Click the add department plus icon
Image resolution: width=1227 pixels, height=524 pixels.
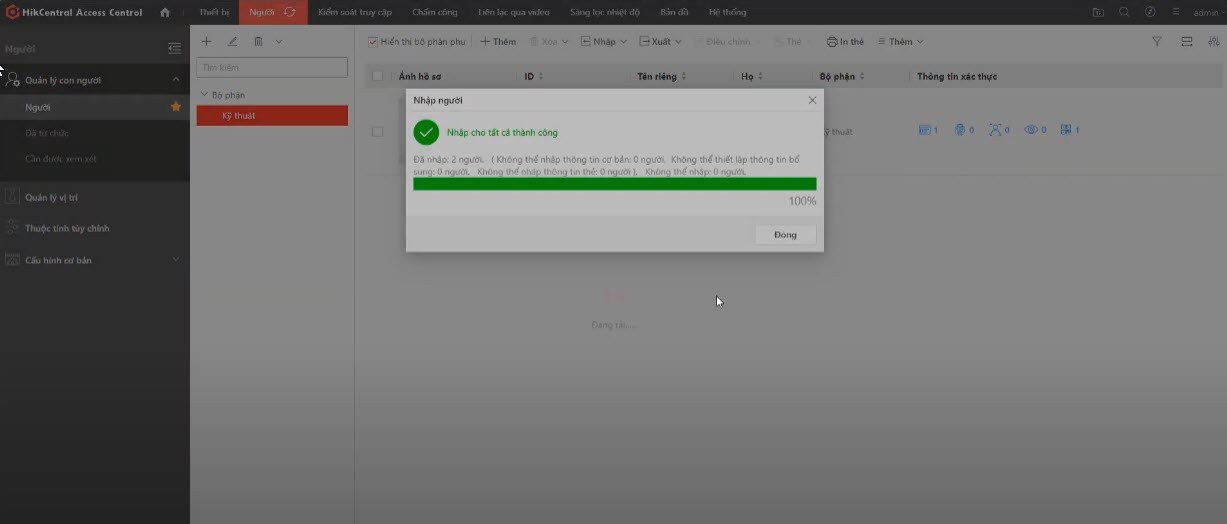207,42
